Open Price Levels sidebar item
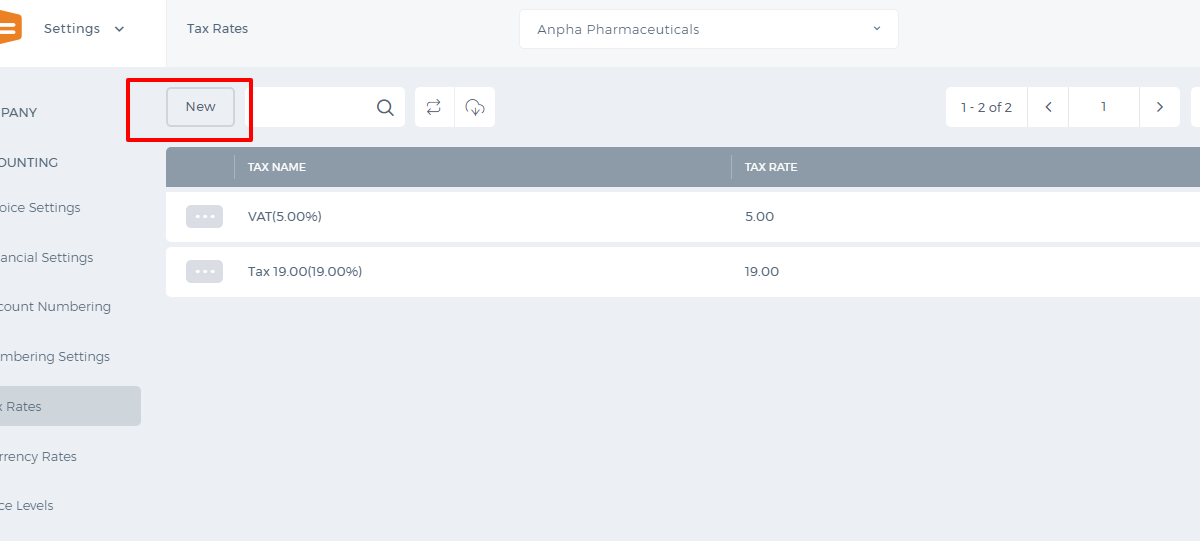 [27, 505]
